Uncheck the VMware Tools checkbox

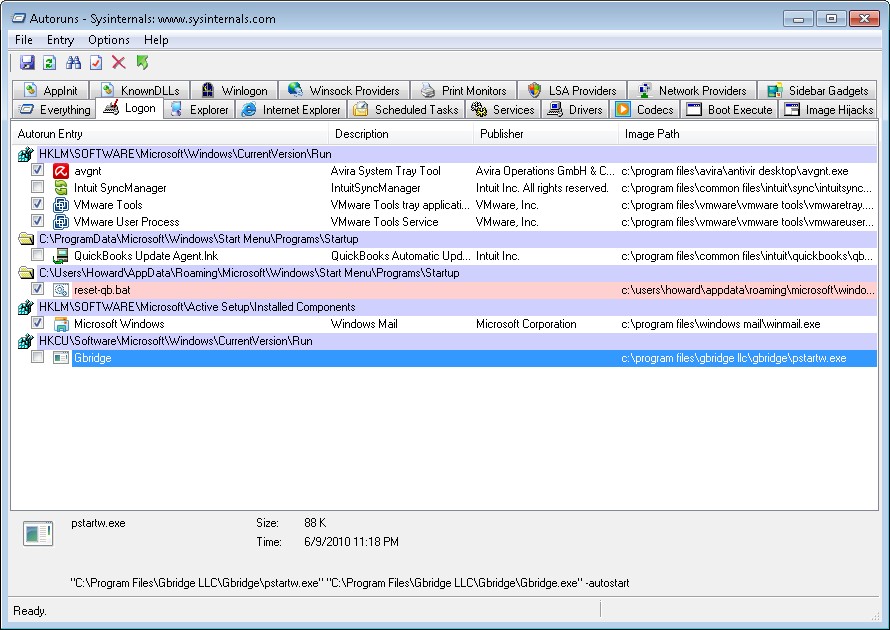(x=37, y=204)
